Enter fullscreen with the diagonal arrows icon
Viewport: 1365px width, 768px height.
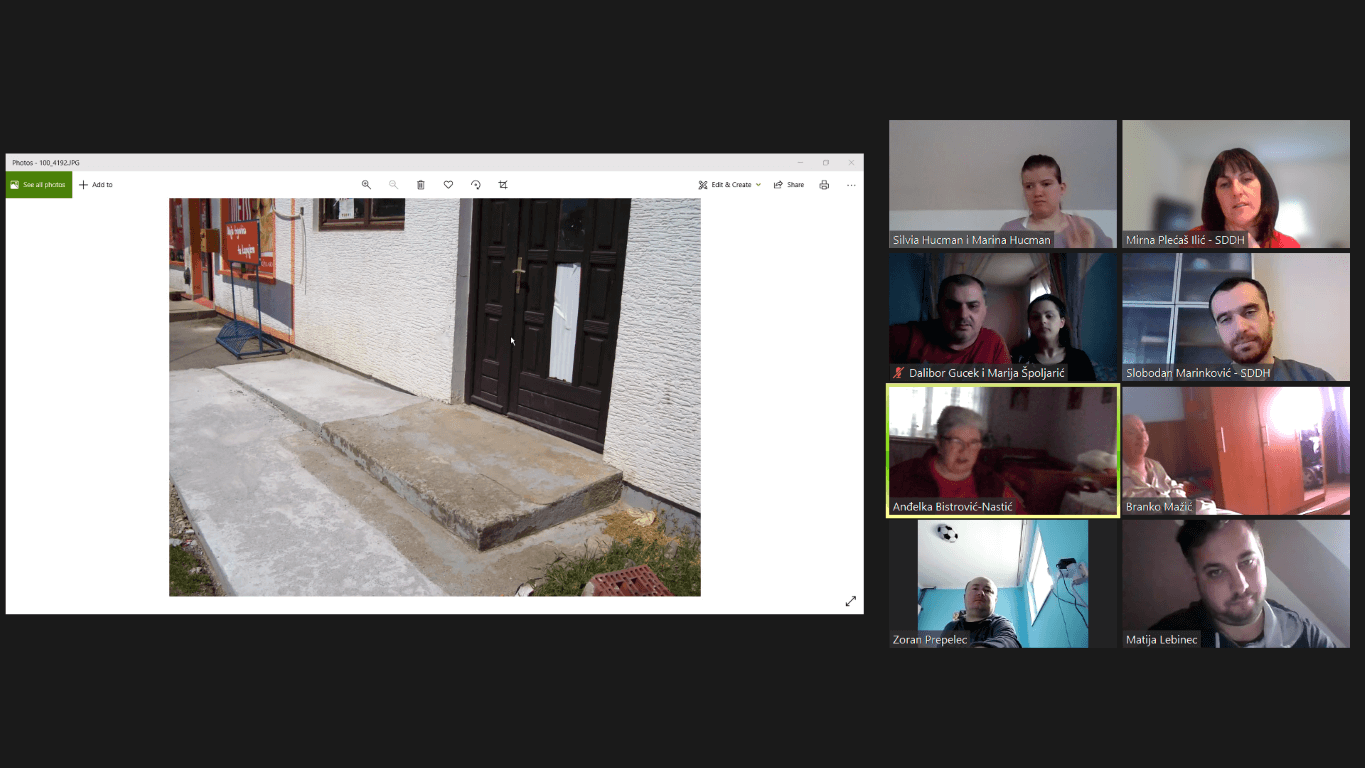[851, 601]
